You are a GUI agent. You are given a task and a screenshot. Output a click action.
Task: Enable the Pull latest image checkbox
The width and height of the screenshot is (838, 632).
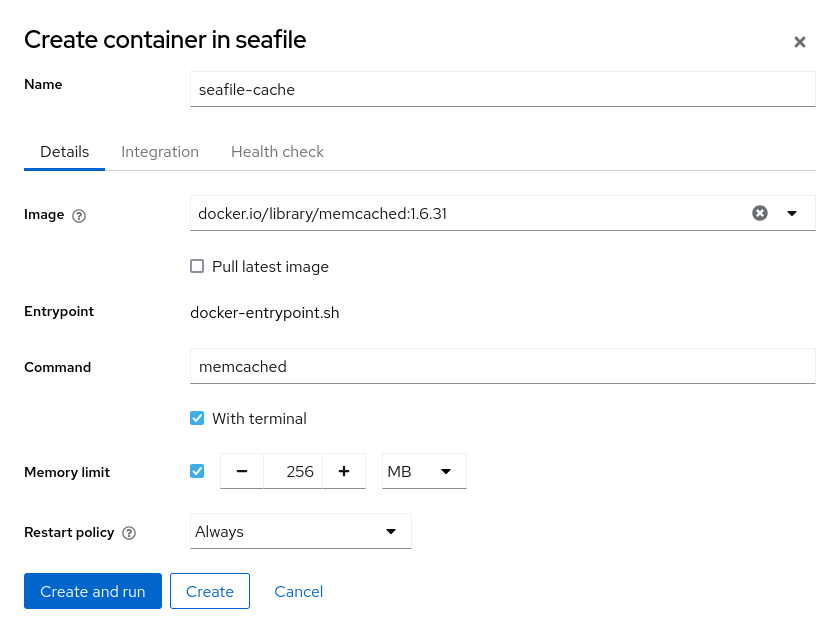pyautogui.click(x=197, y=267)
